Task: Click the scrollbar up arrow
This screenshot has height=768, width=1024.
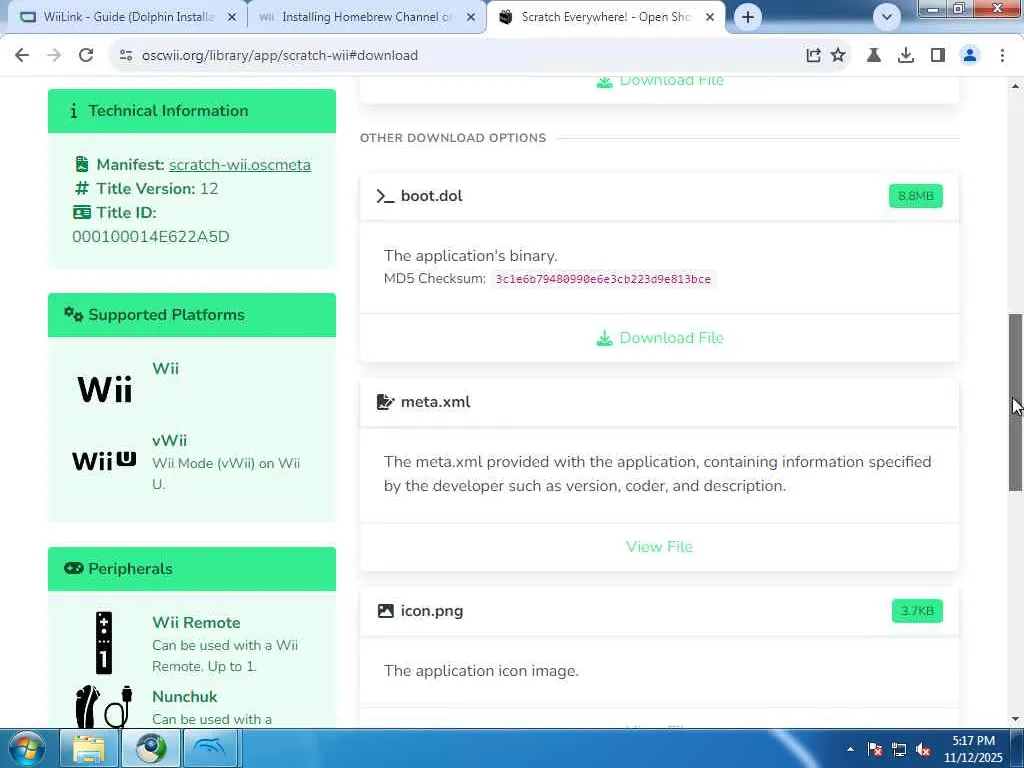Action: 1016,86
